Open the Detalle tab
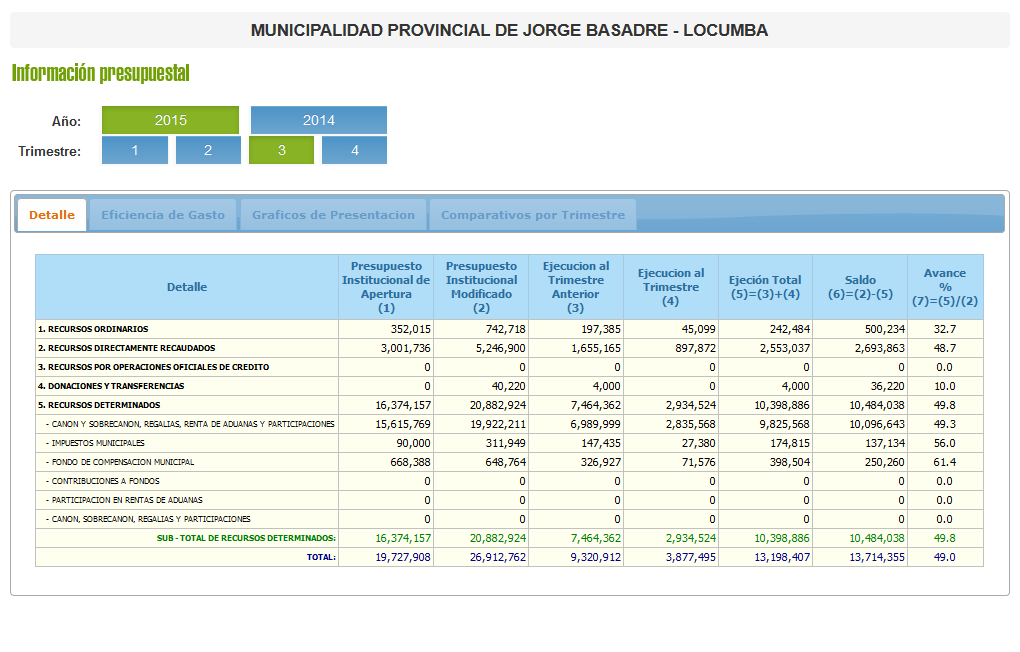Viewport: 1020px width, 652px height. (x=52, y=215)
